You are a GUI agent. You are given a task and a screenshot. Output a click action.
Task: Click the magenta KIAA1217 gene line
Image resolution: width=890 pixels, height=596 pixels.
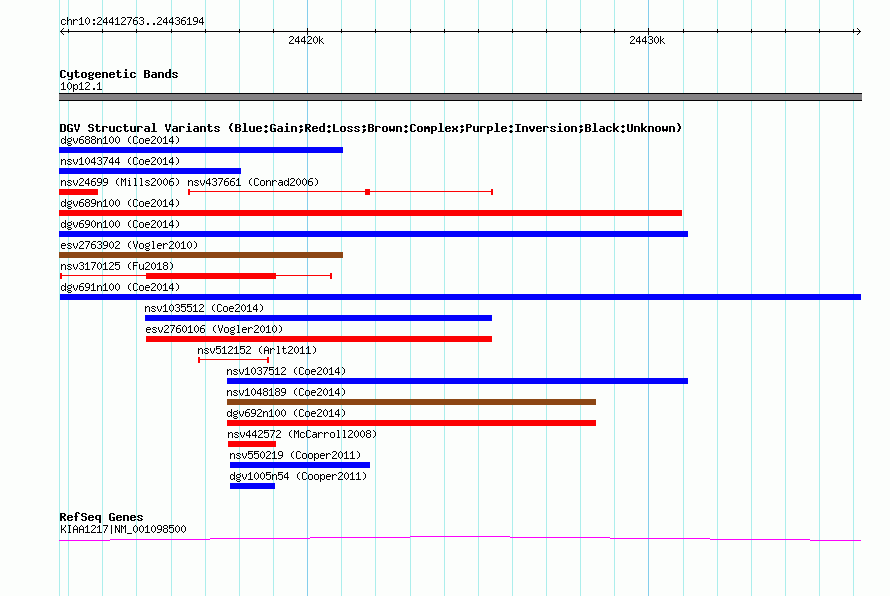click(460, 539)
